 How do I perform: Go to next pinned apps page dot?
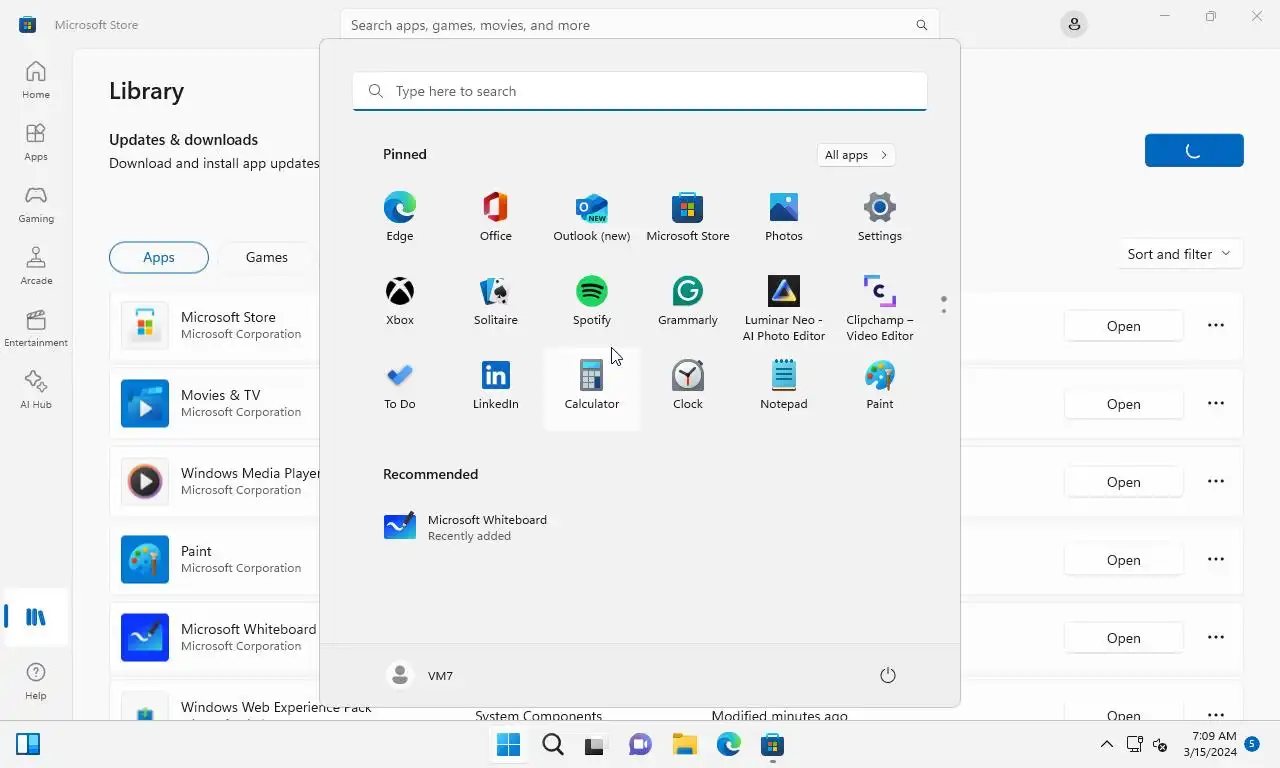[943, 311]
